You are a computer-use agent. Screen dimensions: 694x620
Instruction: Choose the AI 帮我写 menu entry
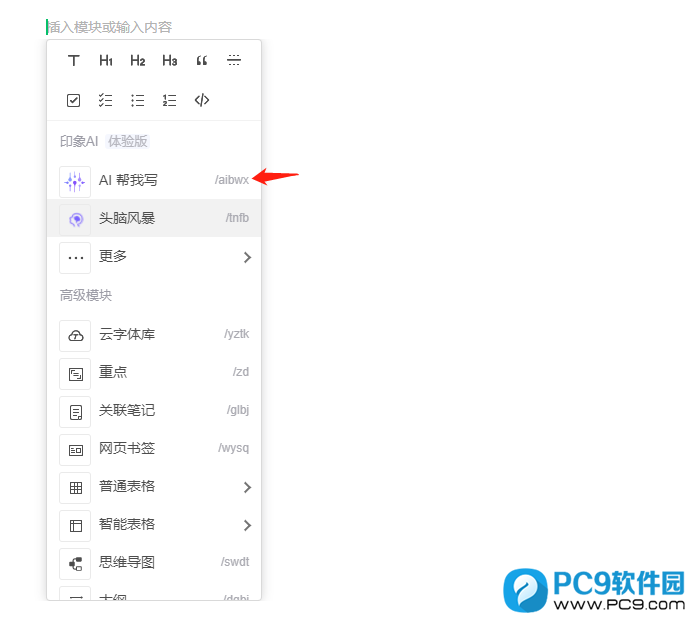pos(154,181)
